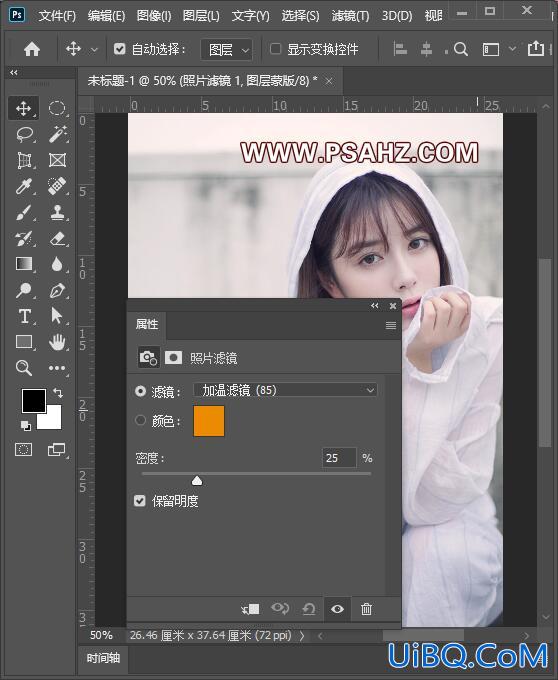Open the 加温滤镜 (85) filter dropdown
Viewport: 558px width, 680px height.
[285, 390]
